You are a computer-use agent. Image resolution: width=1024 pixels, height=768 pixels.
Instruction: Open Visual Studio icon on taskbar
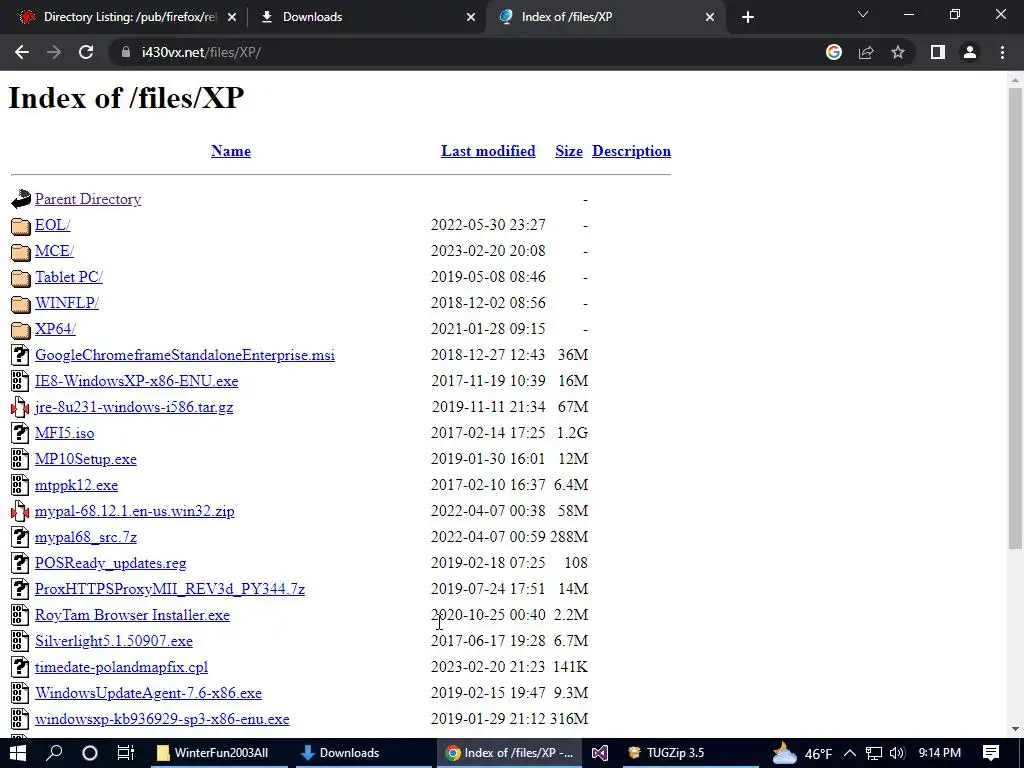tap(600, 753)
